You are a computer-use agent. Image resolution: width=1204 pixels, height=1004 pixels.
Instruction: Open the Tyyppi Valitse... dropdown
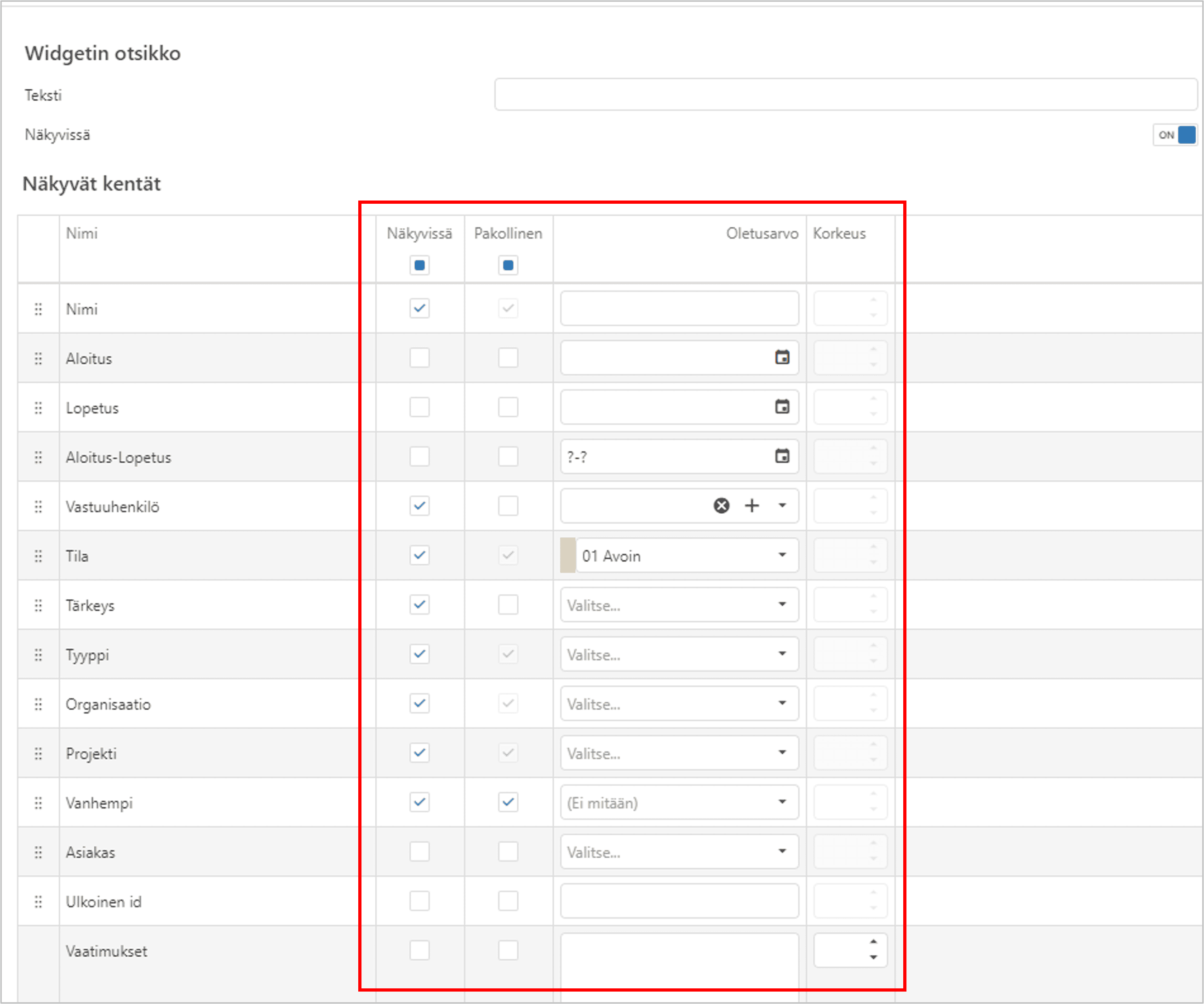(679, 654)
